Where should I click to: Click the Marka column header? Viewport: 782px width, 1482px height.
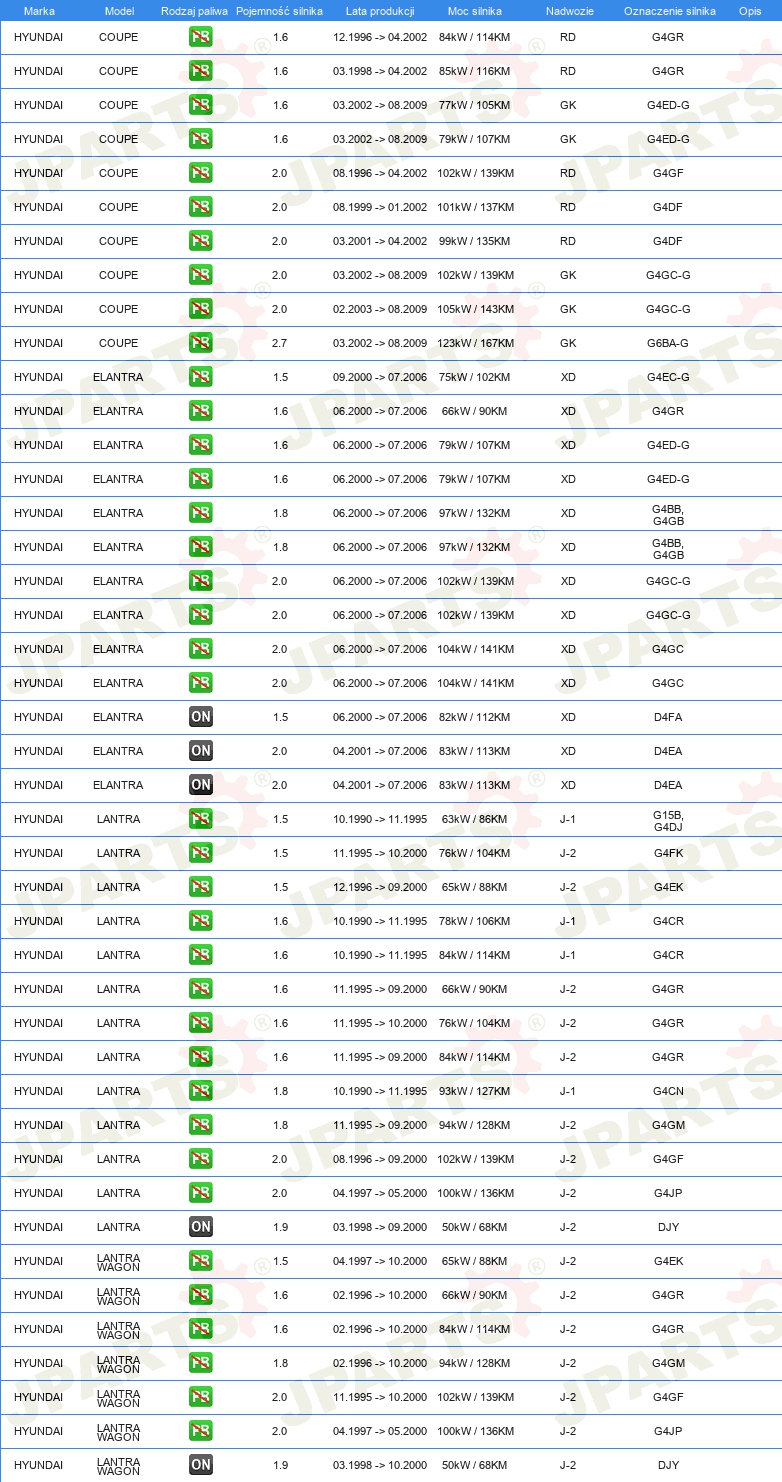[39, 11]
